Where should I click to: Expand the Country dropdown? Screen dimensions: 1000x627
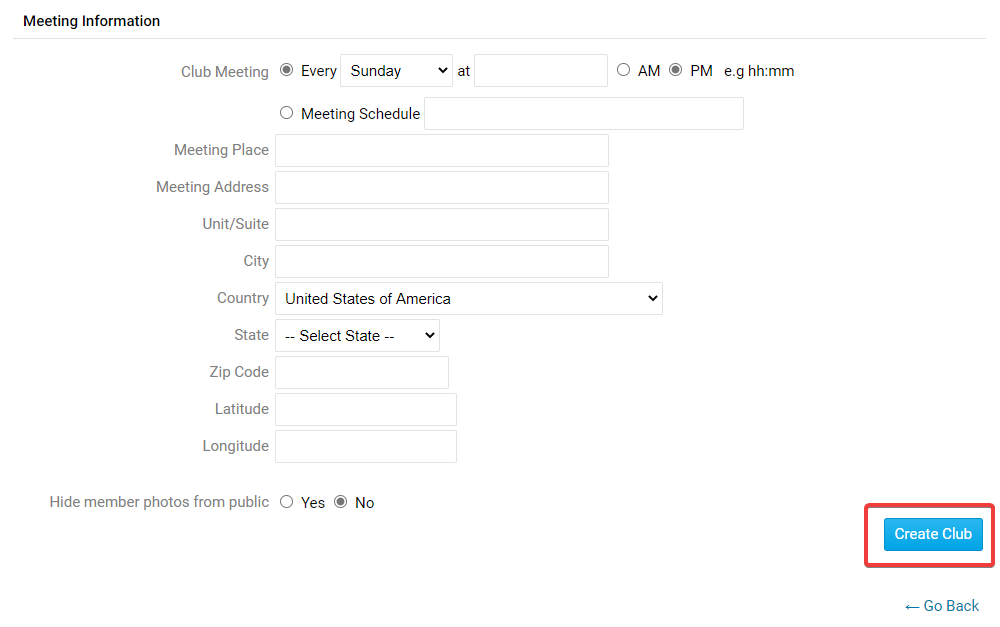click(469, 298)
